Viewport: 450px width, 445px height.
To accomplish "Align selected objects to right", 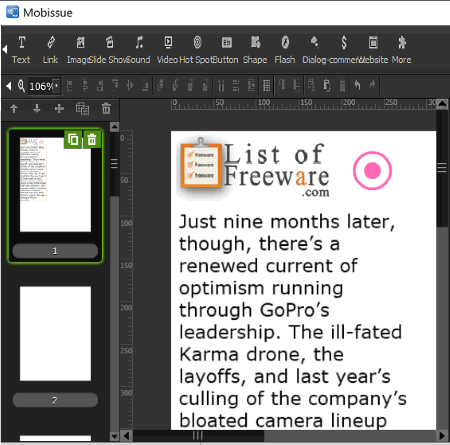I will point(99,85).
